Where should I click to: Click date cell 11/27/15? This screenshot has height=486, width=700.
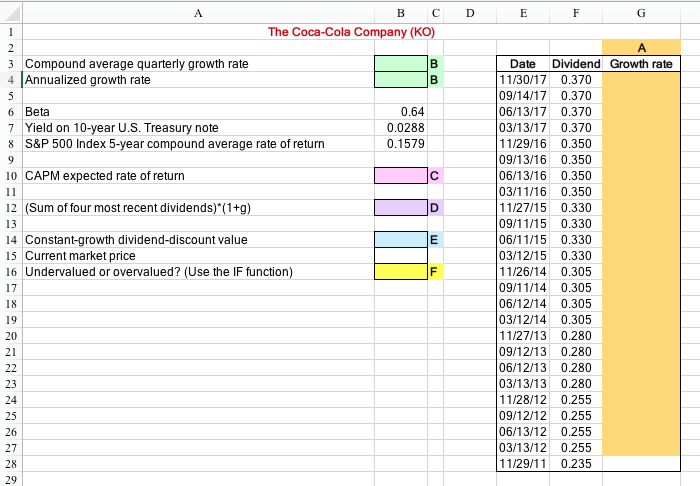point(523,208)
